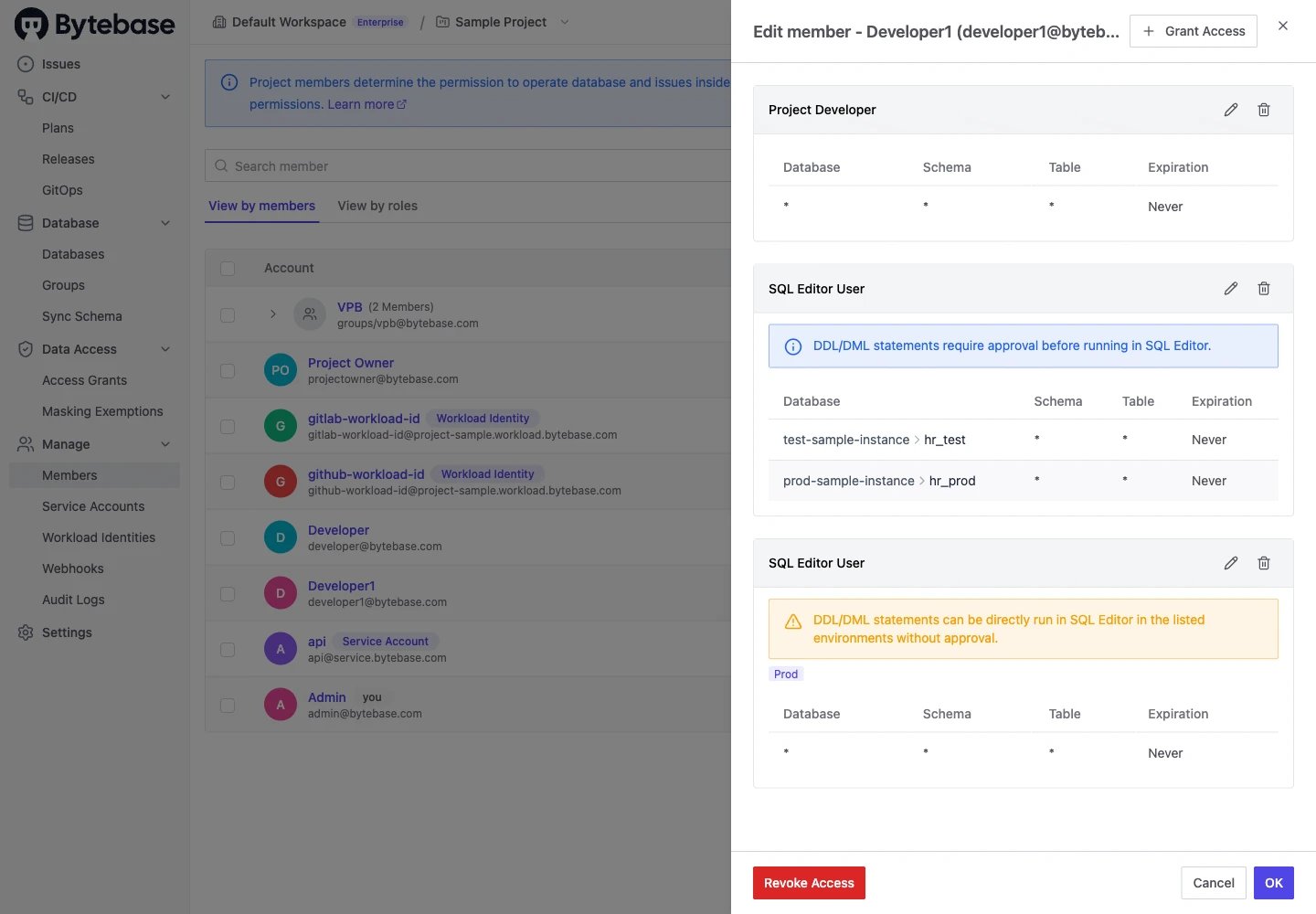Viewport: 1316px width, 914px height.
Task: Click the Bytebase logo
Action: pos(95,25)
